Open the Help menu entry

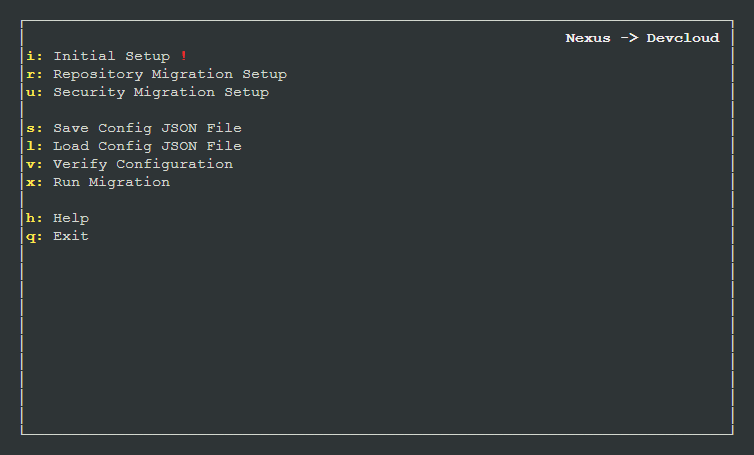point(71,218)
